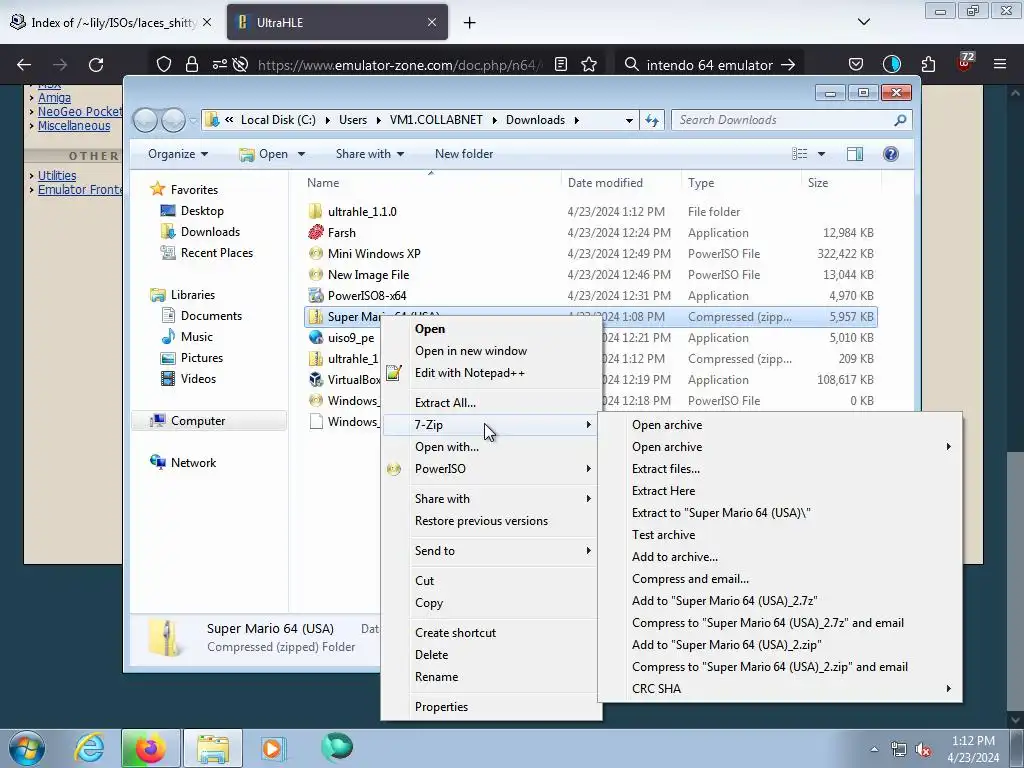The image size is (1024, 768).
Task: Select the PowerISO8-x64 installer icon
Action: (316, 296)
